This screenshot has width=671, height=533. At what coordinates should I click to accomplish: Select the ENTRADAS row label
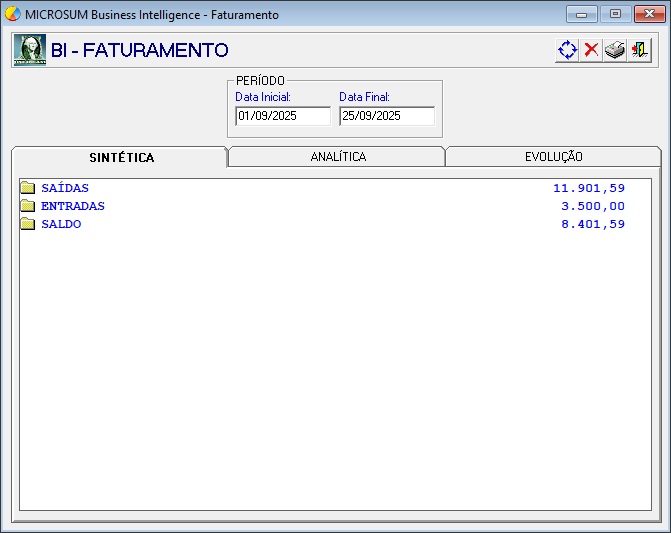click(x=73, y=206)
